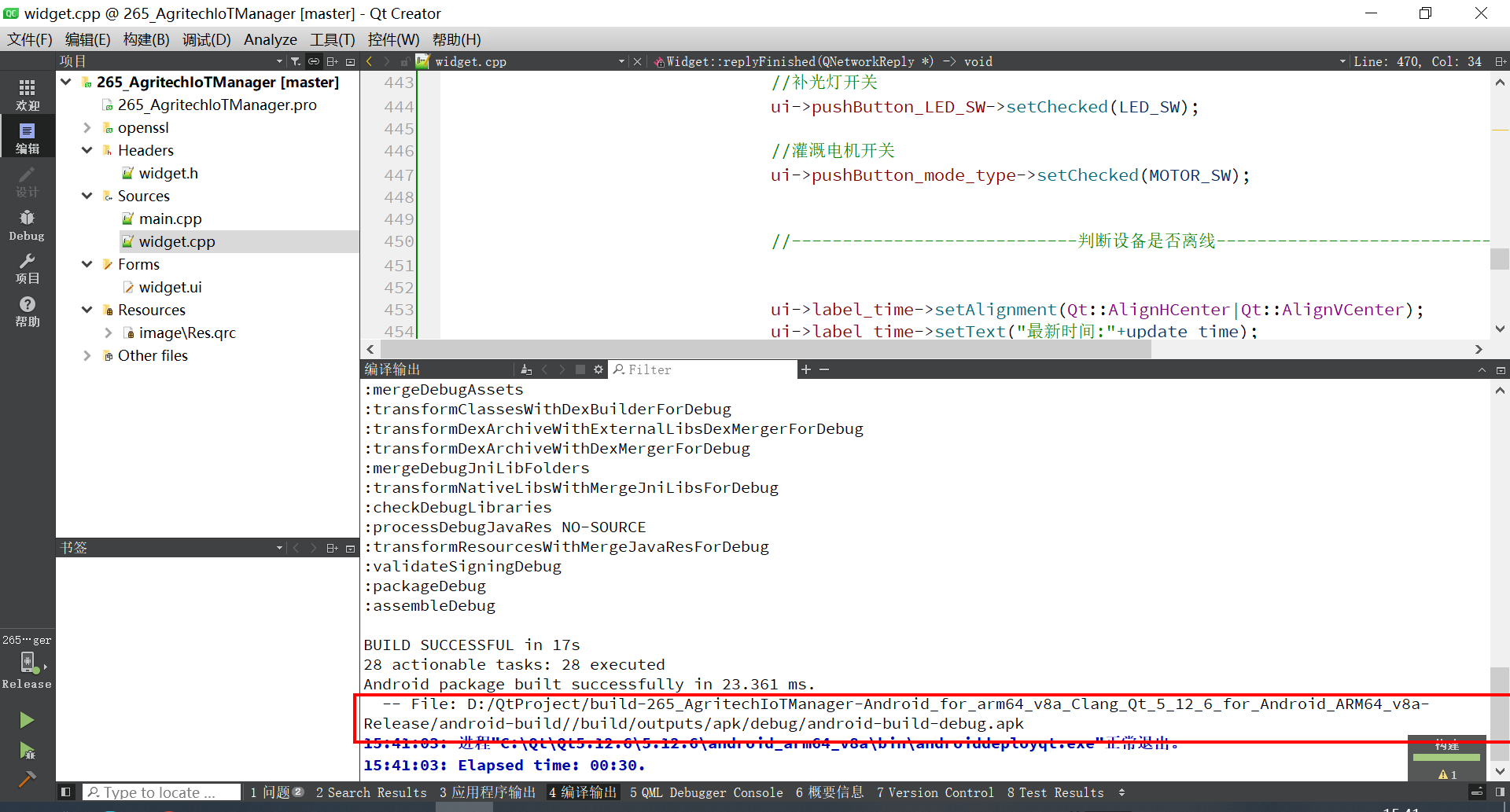Close the widget.cpp document
Image resolution: width=1510 pixels, height=812 pixels.
(x=637, y=61)
